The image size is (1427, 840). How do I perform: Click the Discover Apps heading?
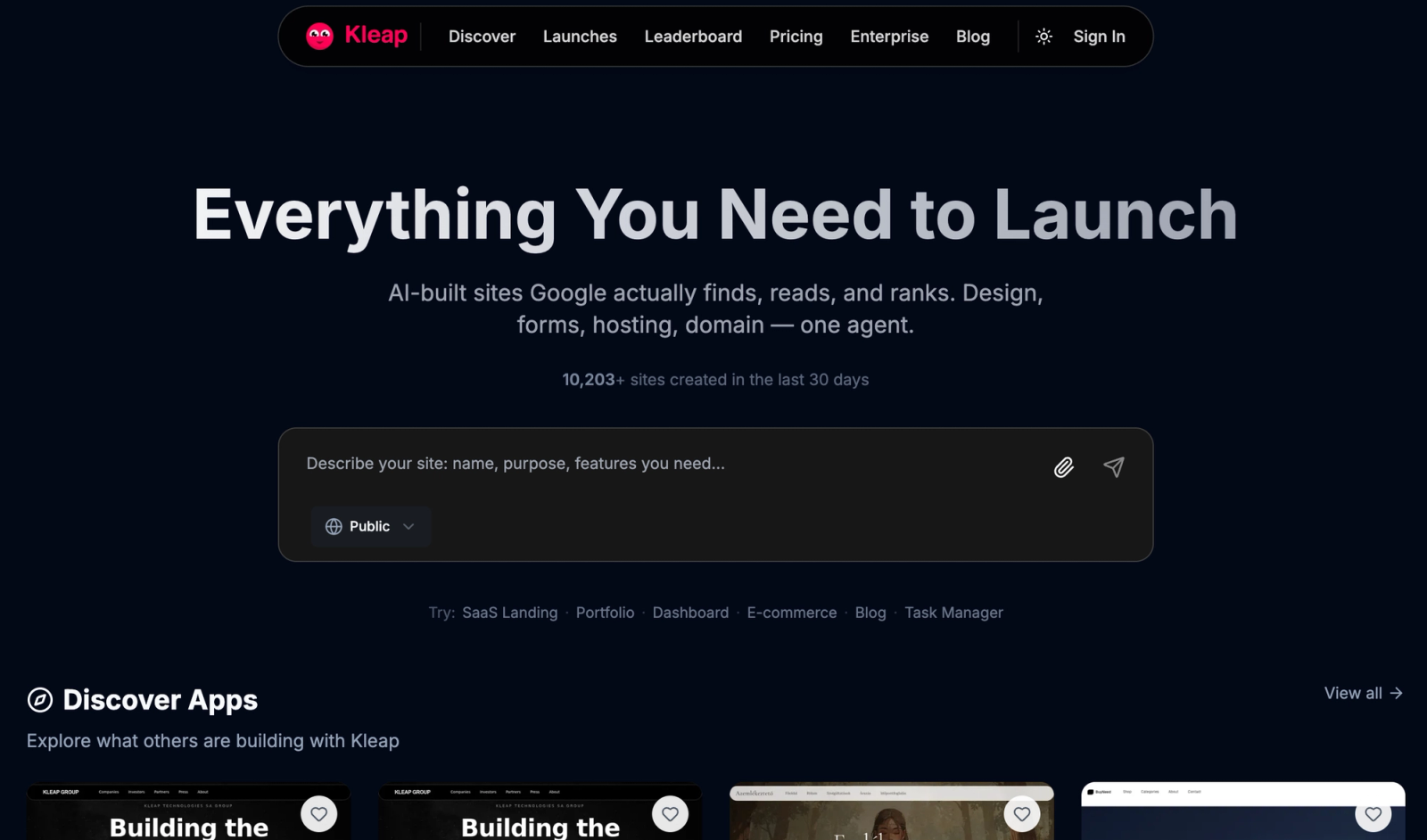click(161, 700)
